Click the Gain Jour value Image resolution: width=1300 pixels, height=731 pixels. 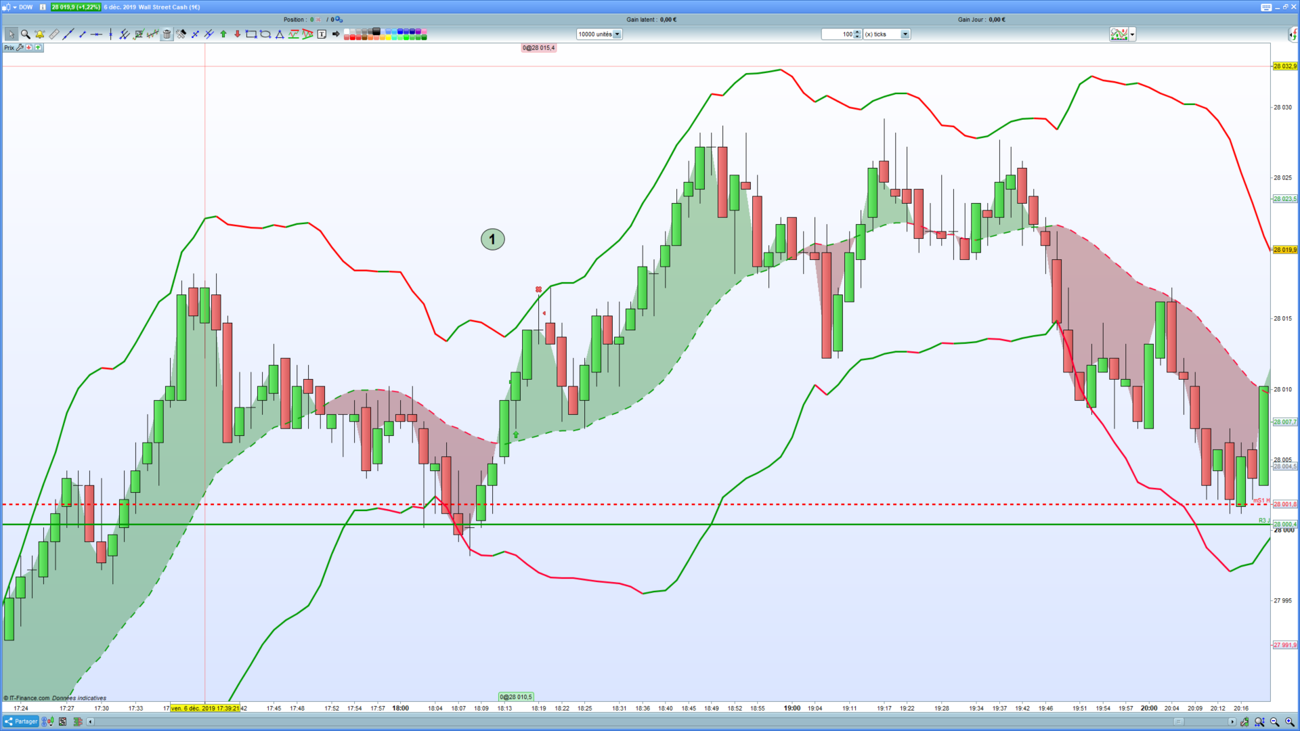996,19
